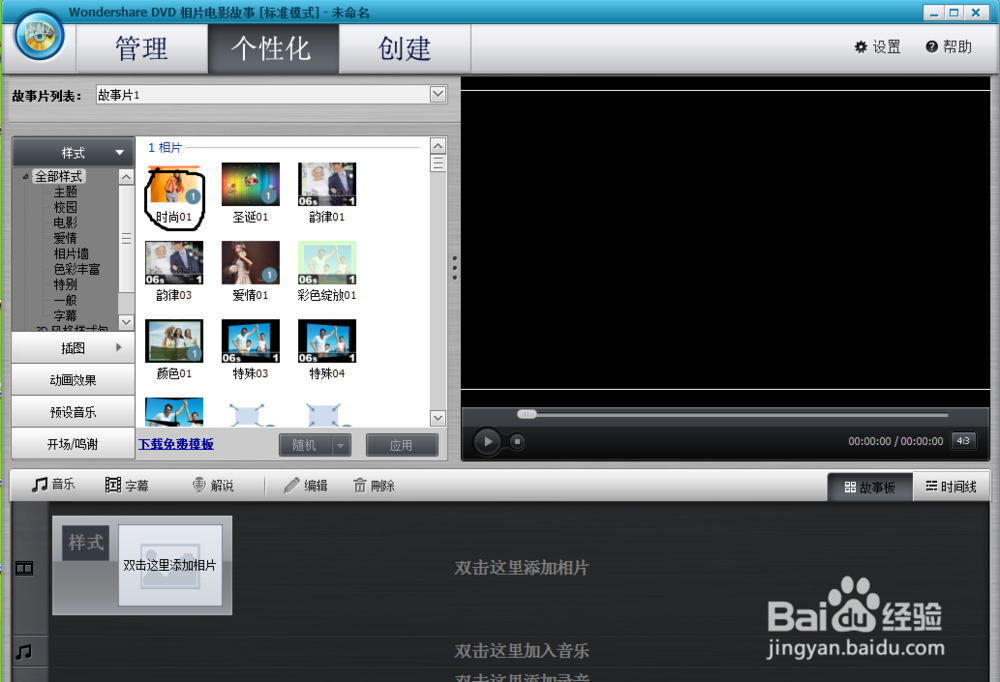Select the 特殊03 style thumbnail
1000x682 pixels.
coord(251,341)
